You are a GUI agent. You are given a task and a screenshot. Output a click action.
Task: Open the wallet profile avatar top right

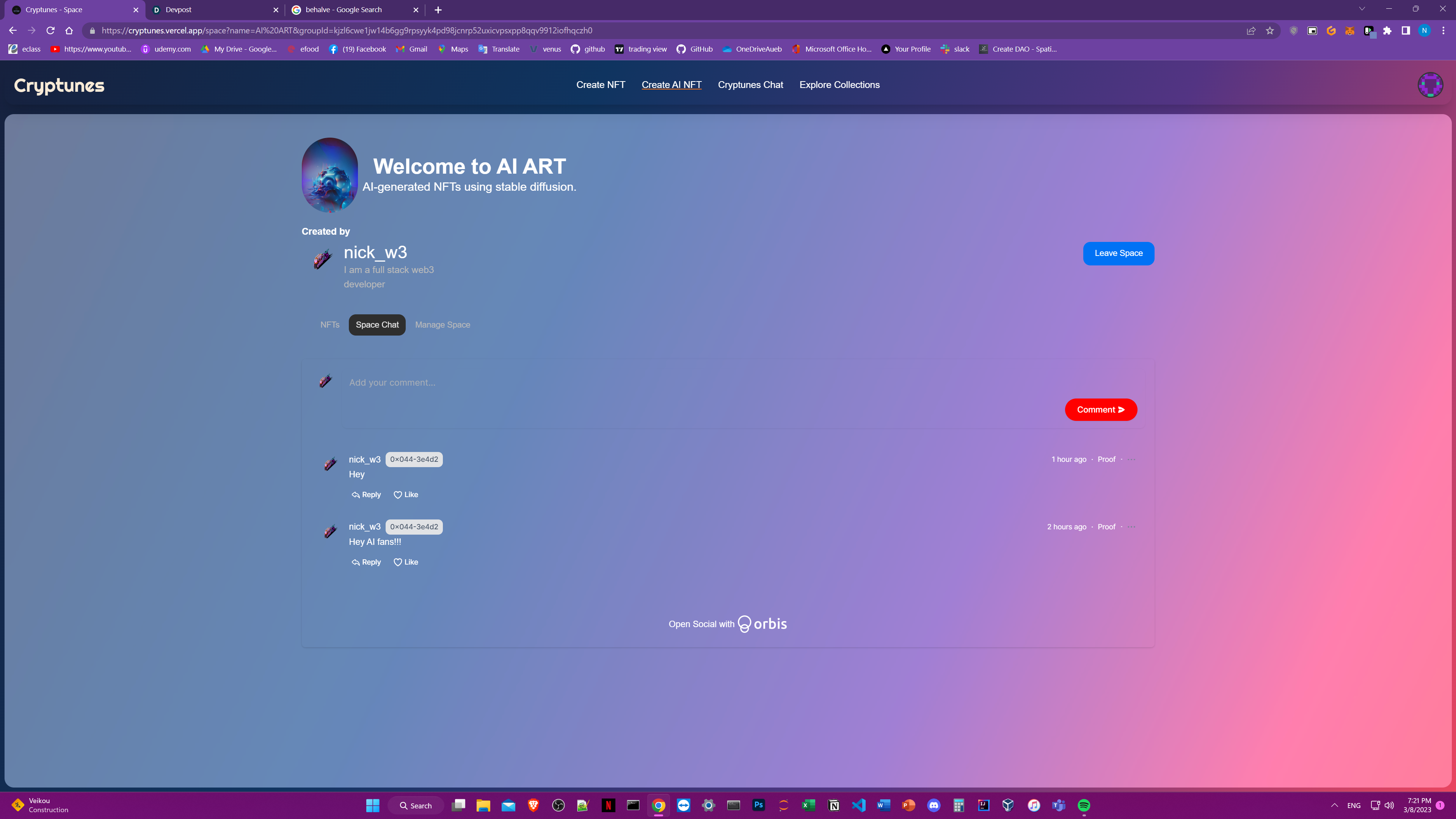point(1430,85)
